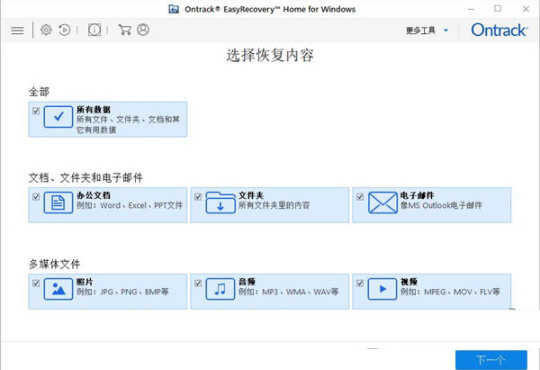Open the hamburger menu icon
The image size is (540, 370).
click(17, 31)
